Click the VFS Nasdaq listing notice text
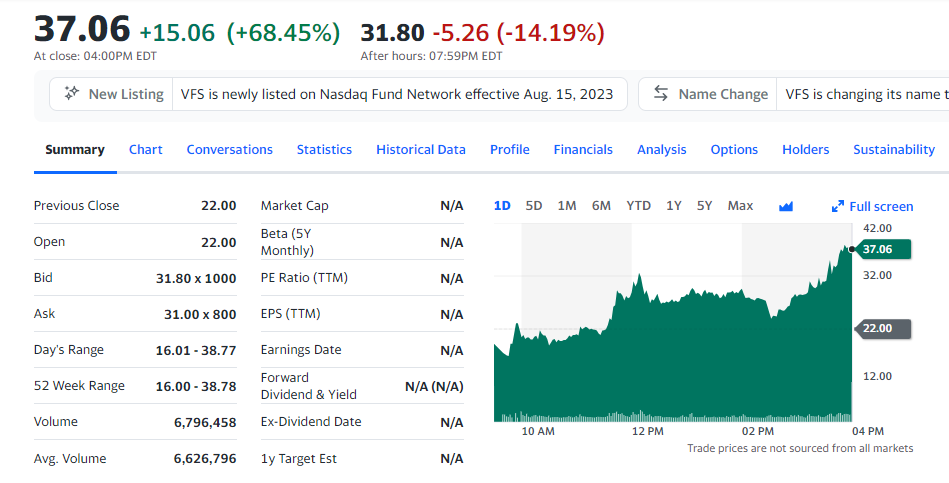The width and height of the screenshot is (949, 483). click(x=397, y=94)
